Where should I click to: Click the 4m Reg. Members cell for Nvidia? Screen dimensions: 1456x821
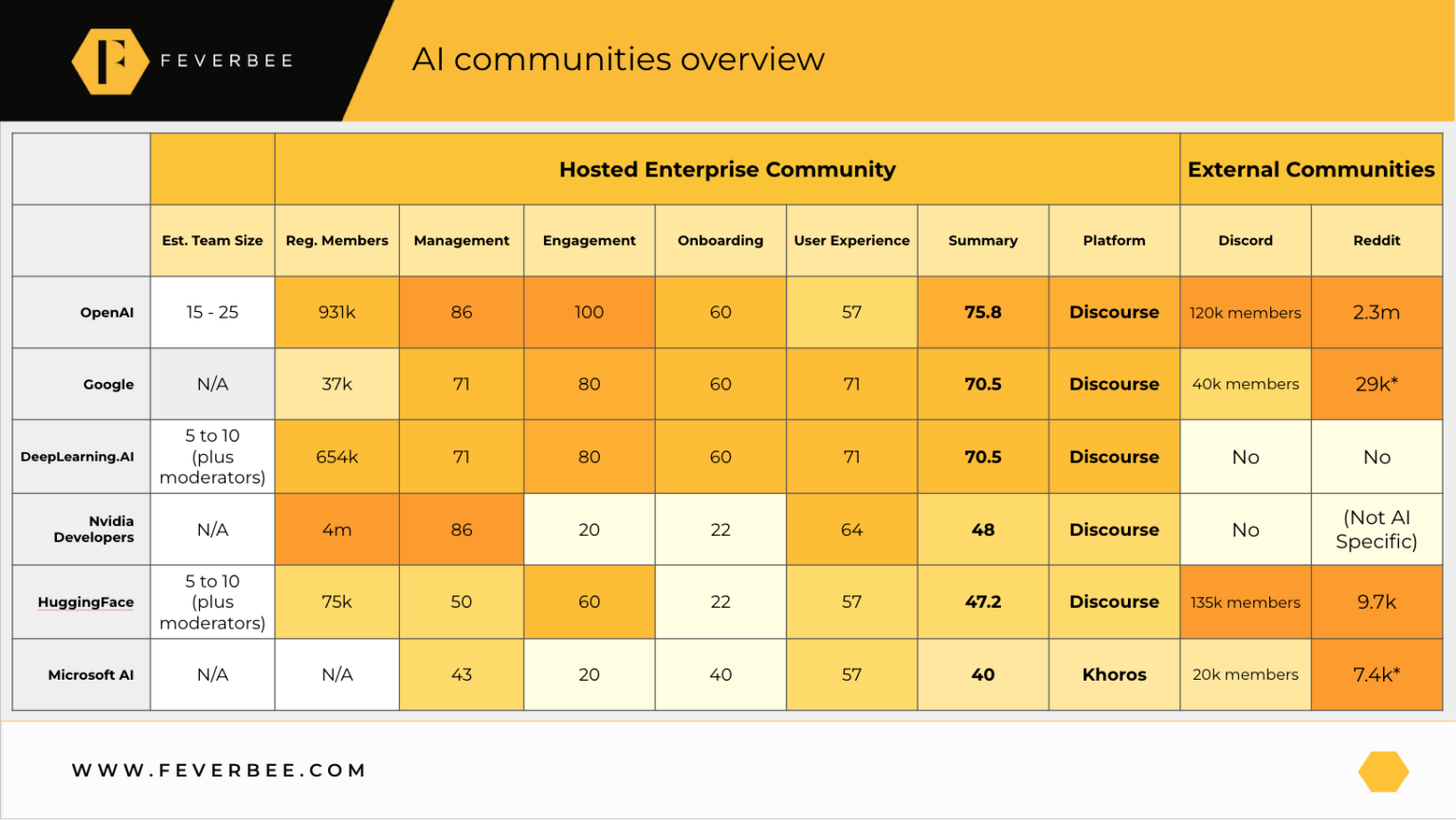pos(337,529)
